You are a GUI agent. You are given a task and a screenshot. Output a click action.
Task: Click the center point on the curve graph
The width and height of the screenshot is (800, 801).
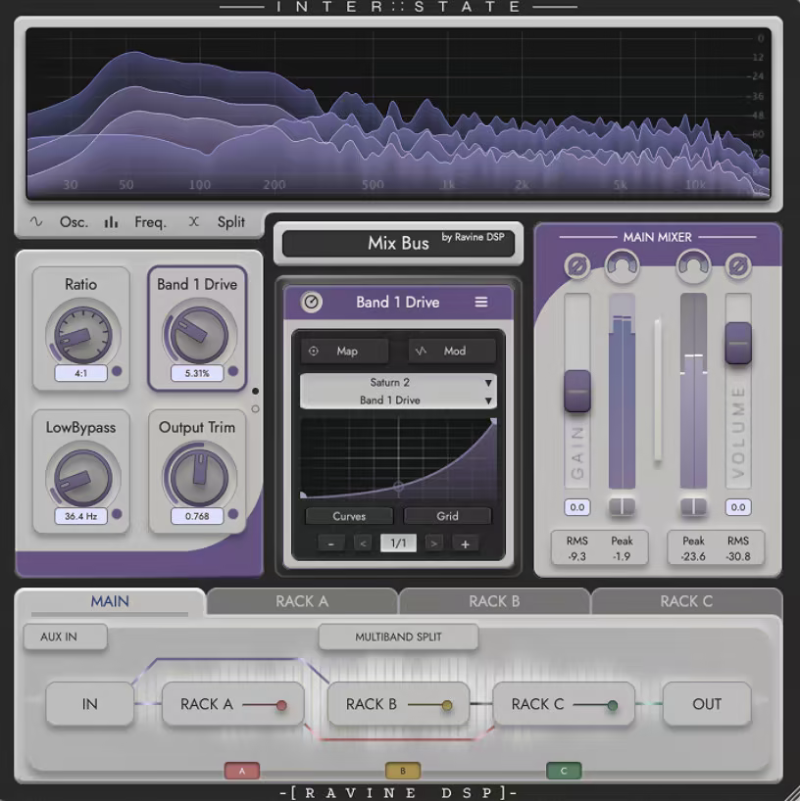398,487
